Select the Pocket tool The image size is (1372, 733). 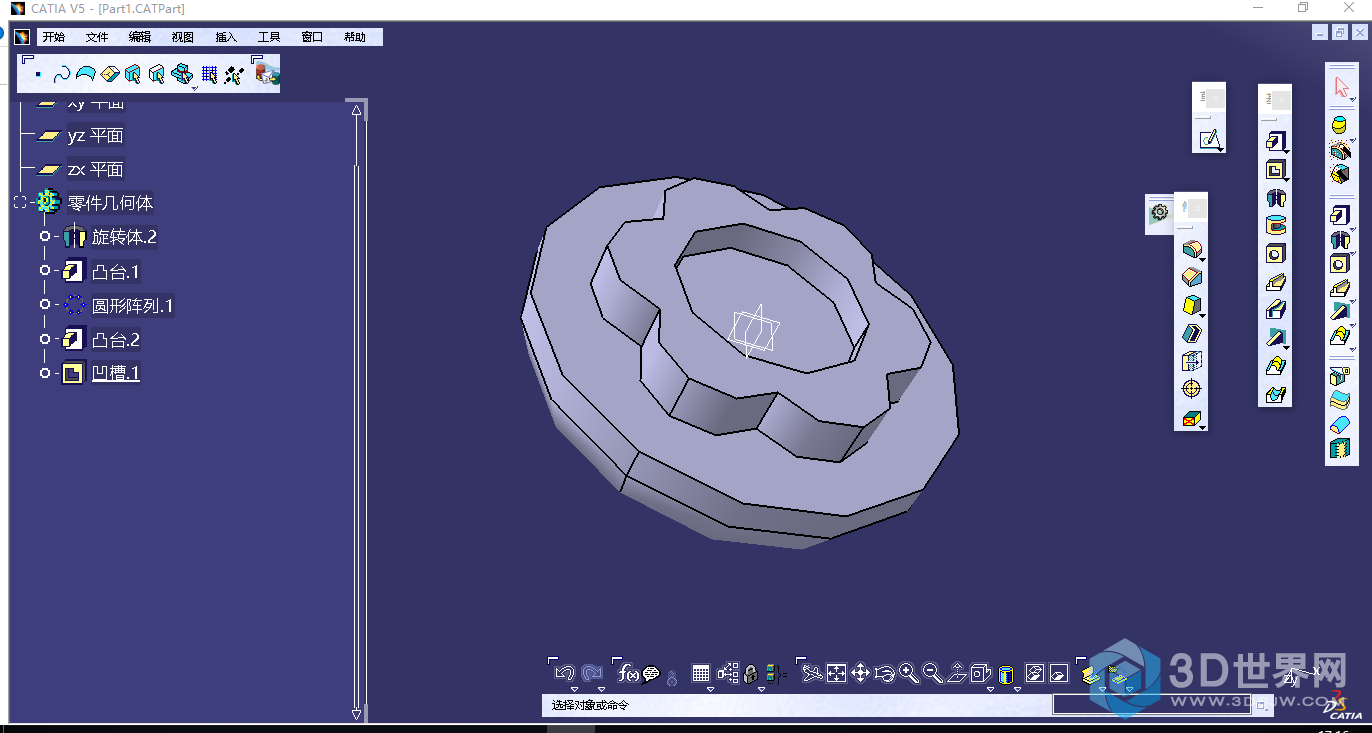(x=1275, y=170)
